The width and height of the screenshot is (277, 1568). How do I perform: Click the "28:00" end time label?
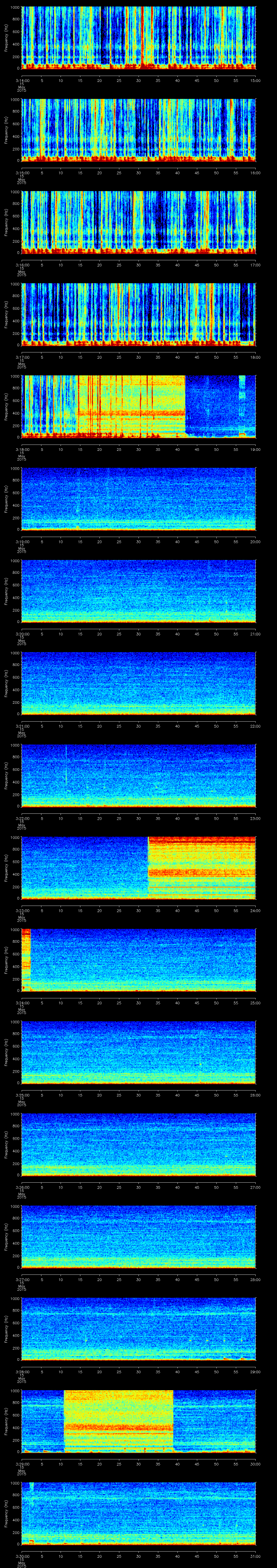click(256, 1279)
